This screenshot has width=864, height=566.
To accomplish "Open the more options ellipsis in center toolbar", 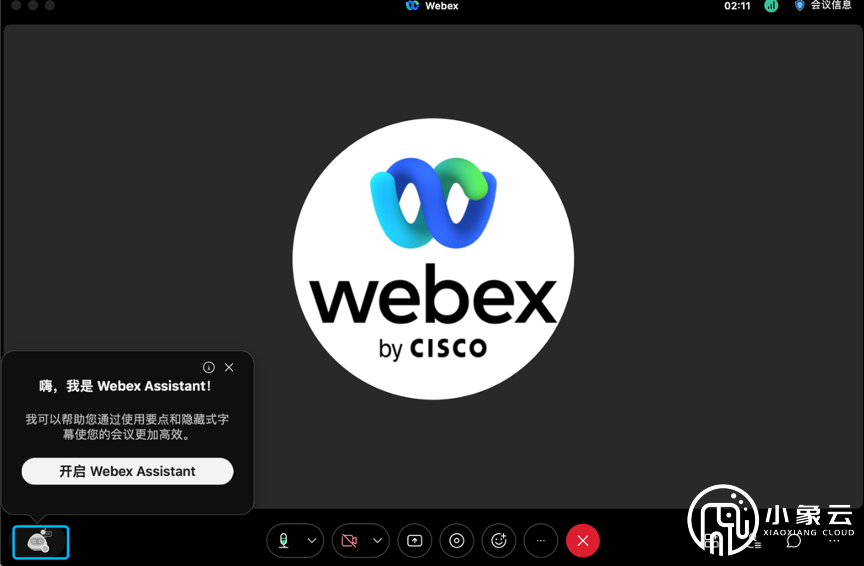I will click(x=541, y=541).
